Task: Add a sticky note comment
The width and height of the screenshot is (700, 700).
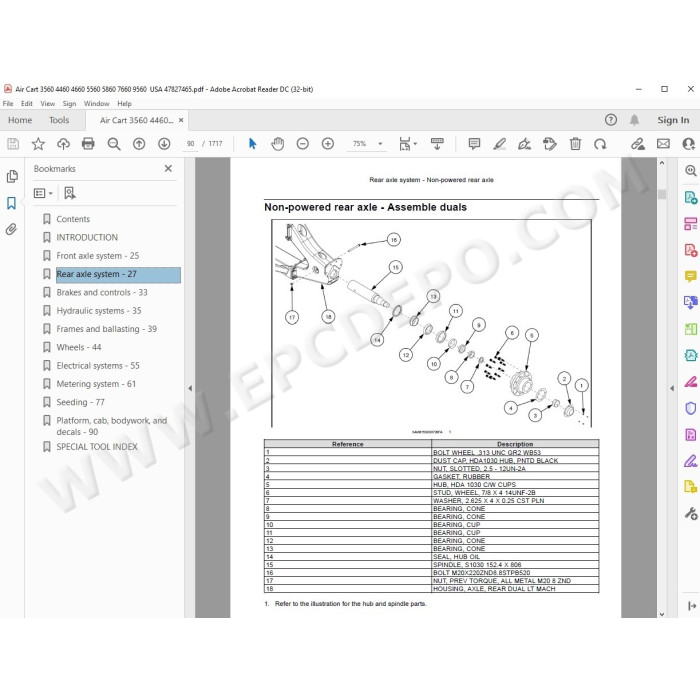Action: pyautogui.click(x=474, y=144)
